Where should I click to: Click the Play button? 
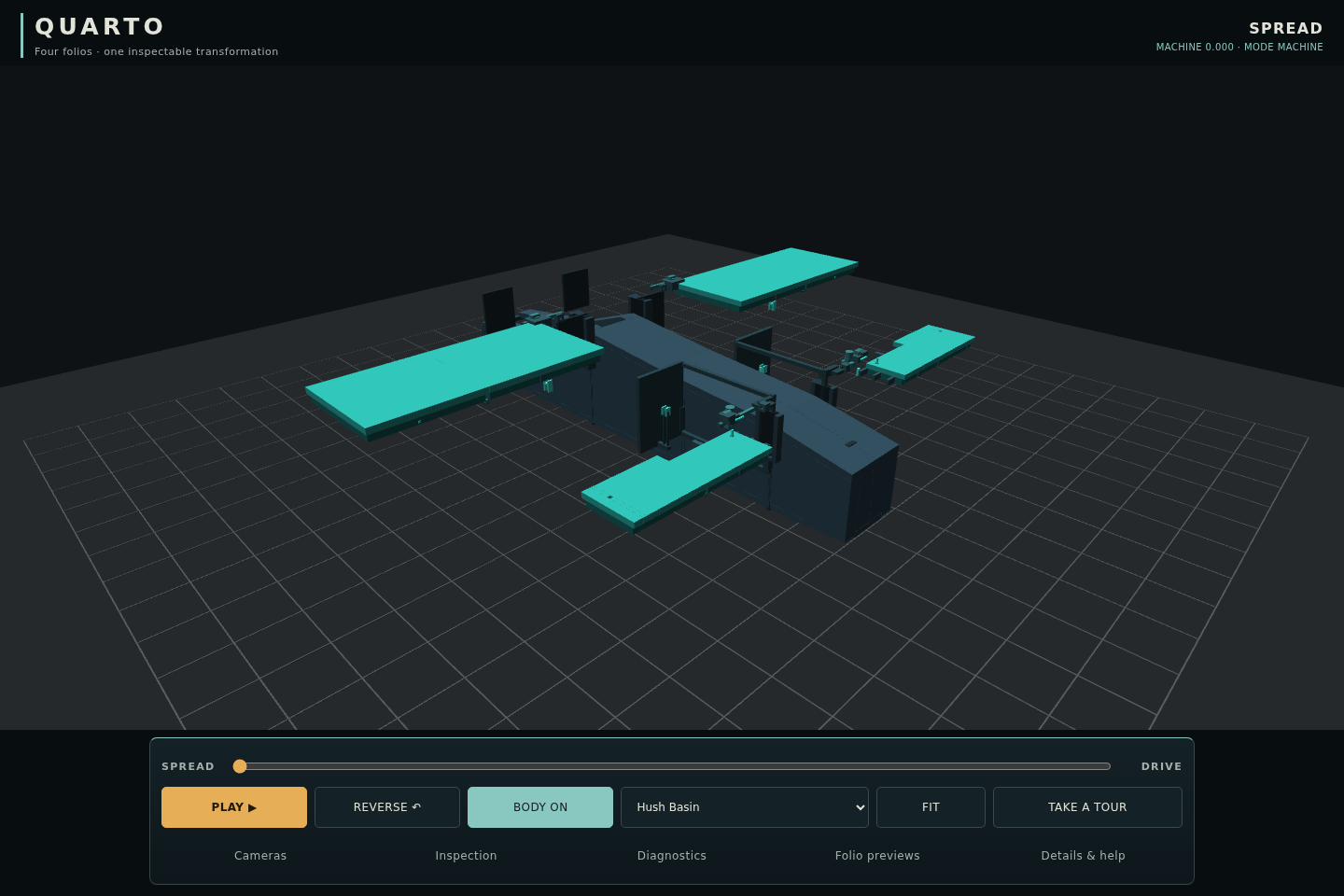[234, 807]
